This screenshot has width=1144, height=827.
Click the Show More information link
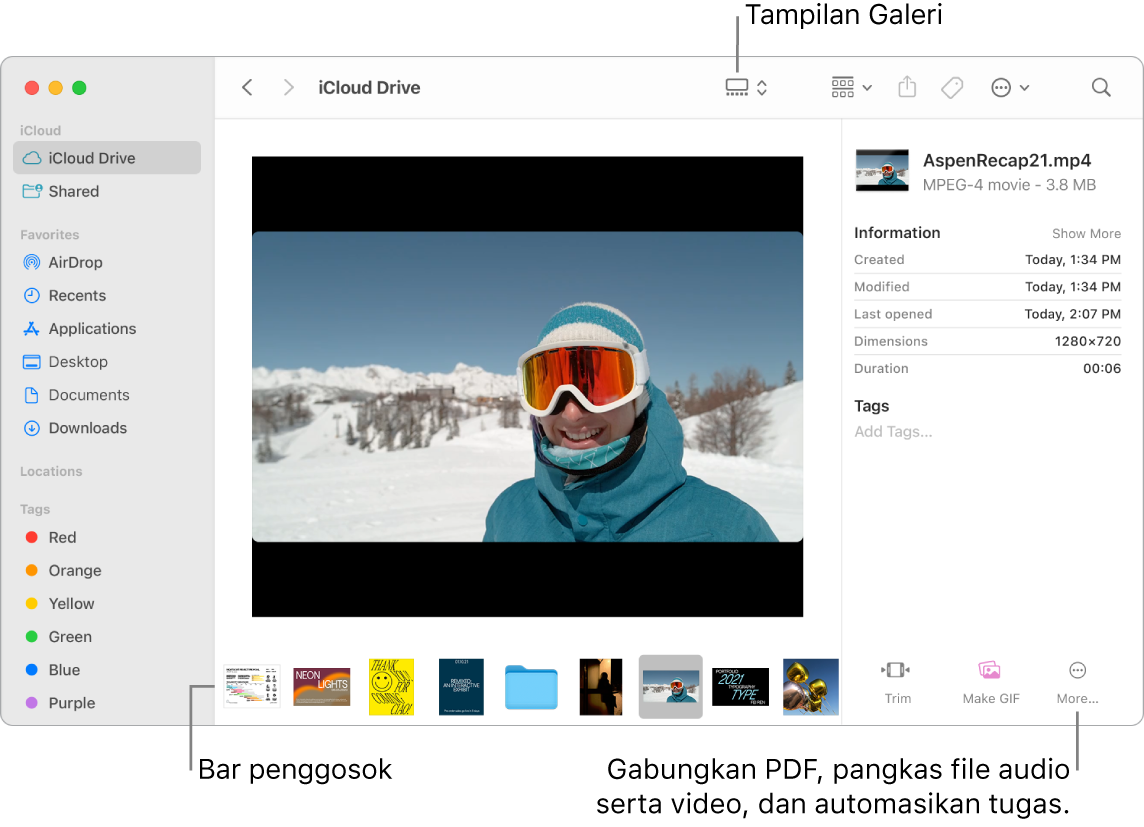click(x=1086, y=232)
